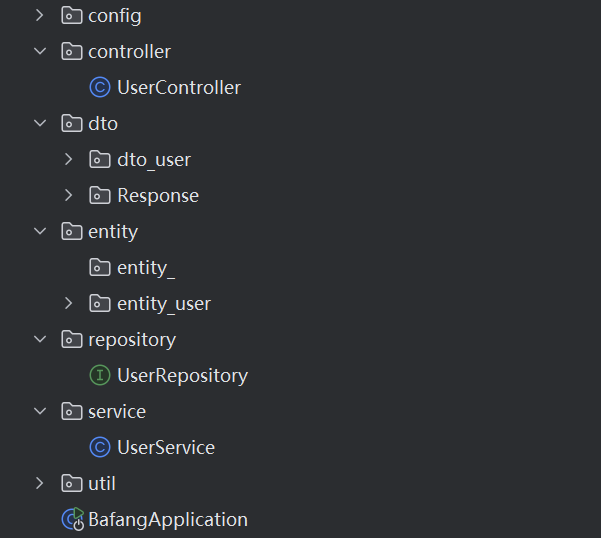Viewport: 601px width, 538px height.
Task: Select the BafangApplication file
Action: click(x=168, y=520)
